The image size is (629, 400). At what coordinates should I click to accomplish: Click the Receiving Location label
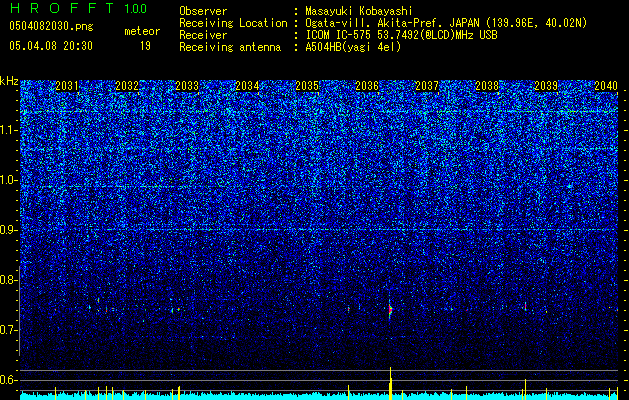(x=233, y=23)
